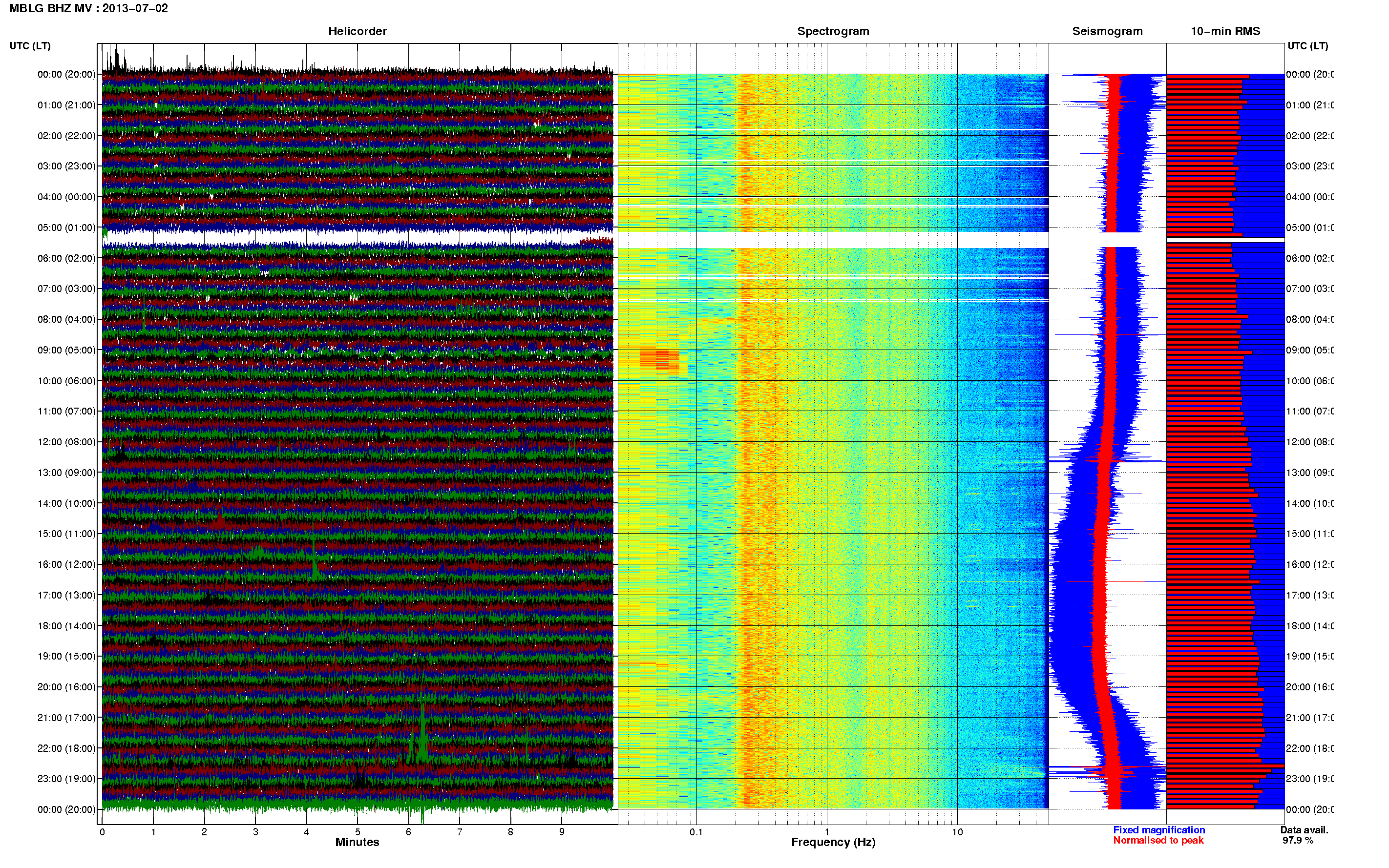Select the 'Seismogram' panel heading
1389x868 pixels.
pyautogui.click(x=1107, y=32)
